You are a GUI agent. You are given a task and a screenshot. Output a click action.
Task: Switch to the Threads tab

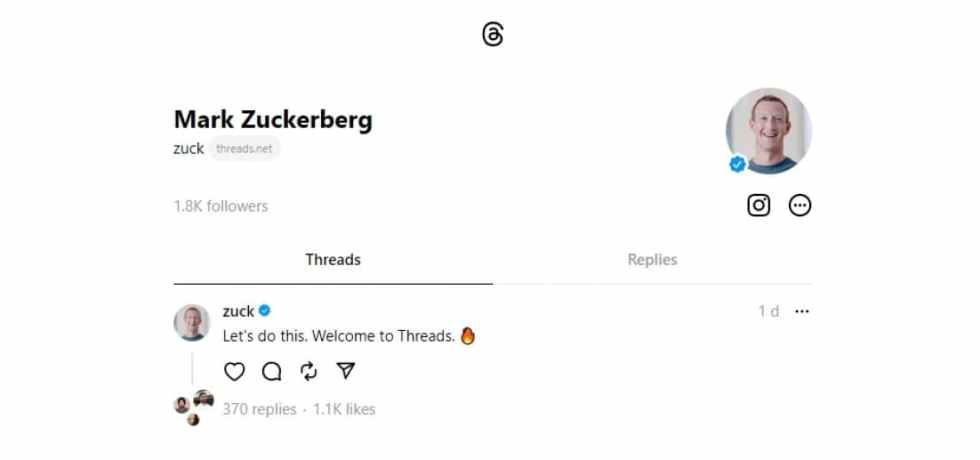point(333,260)
